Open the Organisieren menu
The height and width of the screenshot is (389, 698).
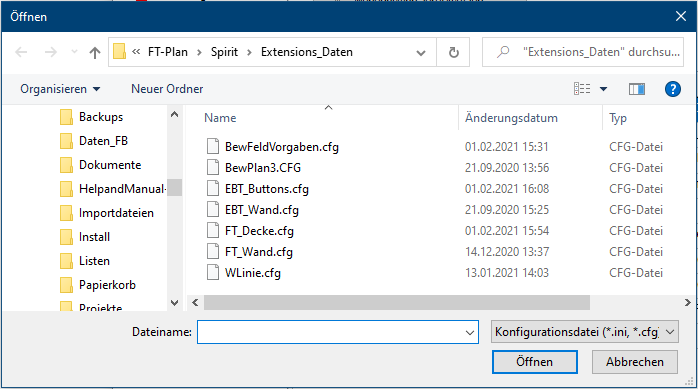[x=60, y=89]
